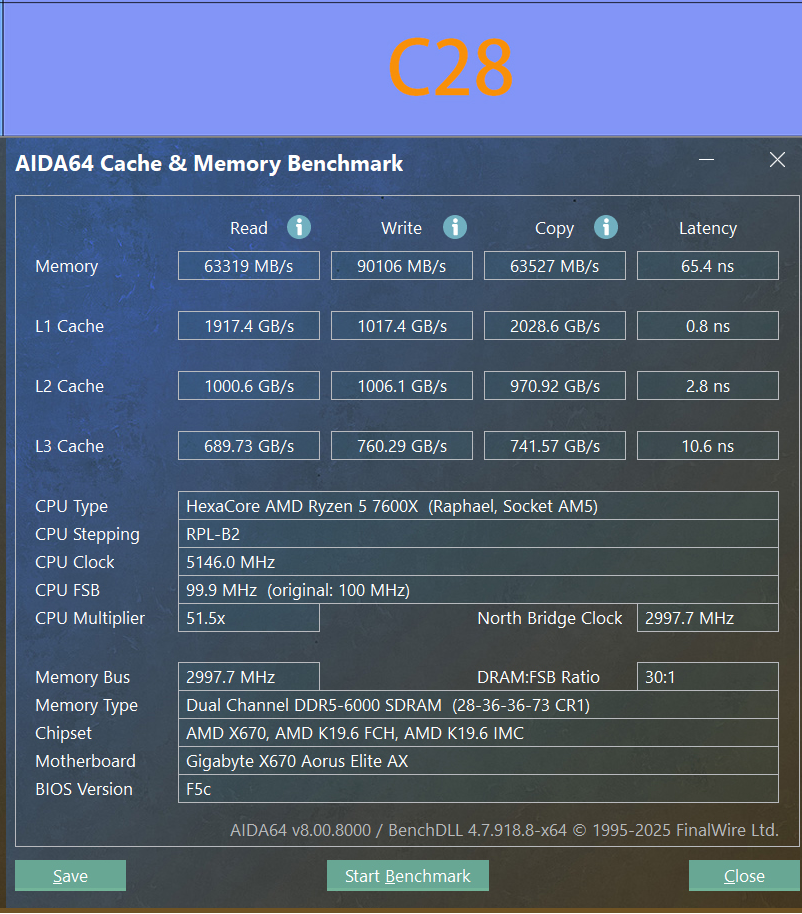
Task: Click the Memory Type DDR5-6000 SDRAM field
Action: pyautogui.click(x=479, y=705)
